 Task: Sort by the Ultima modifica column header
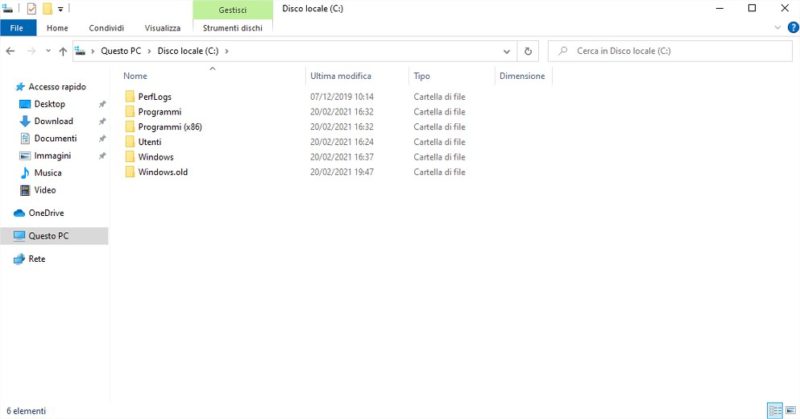(340, 76)
